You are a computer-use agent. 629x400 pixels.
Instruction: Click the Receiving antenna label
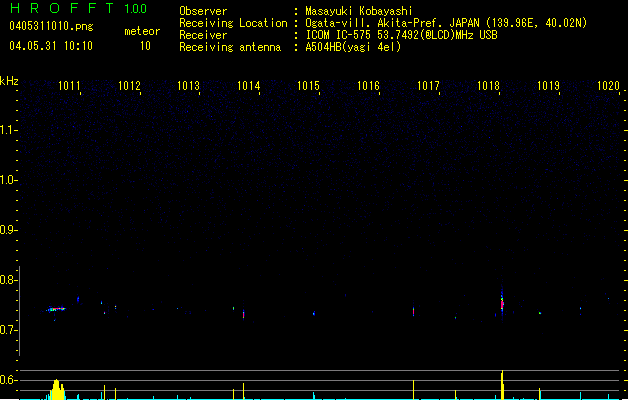tap(230, 47)
